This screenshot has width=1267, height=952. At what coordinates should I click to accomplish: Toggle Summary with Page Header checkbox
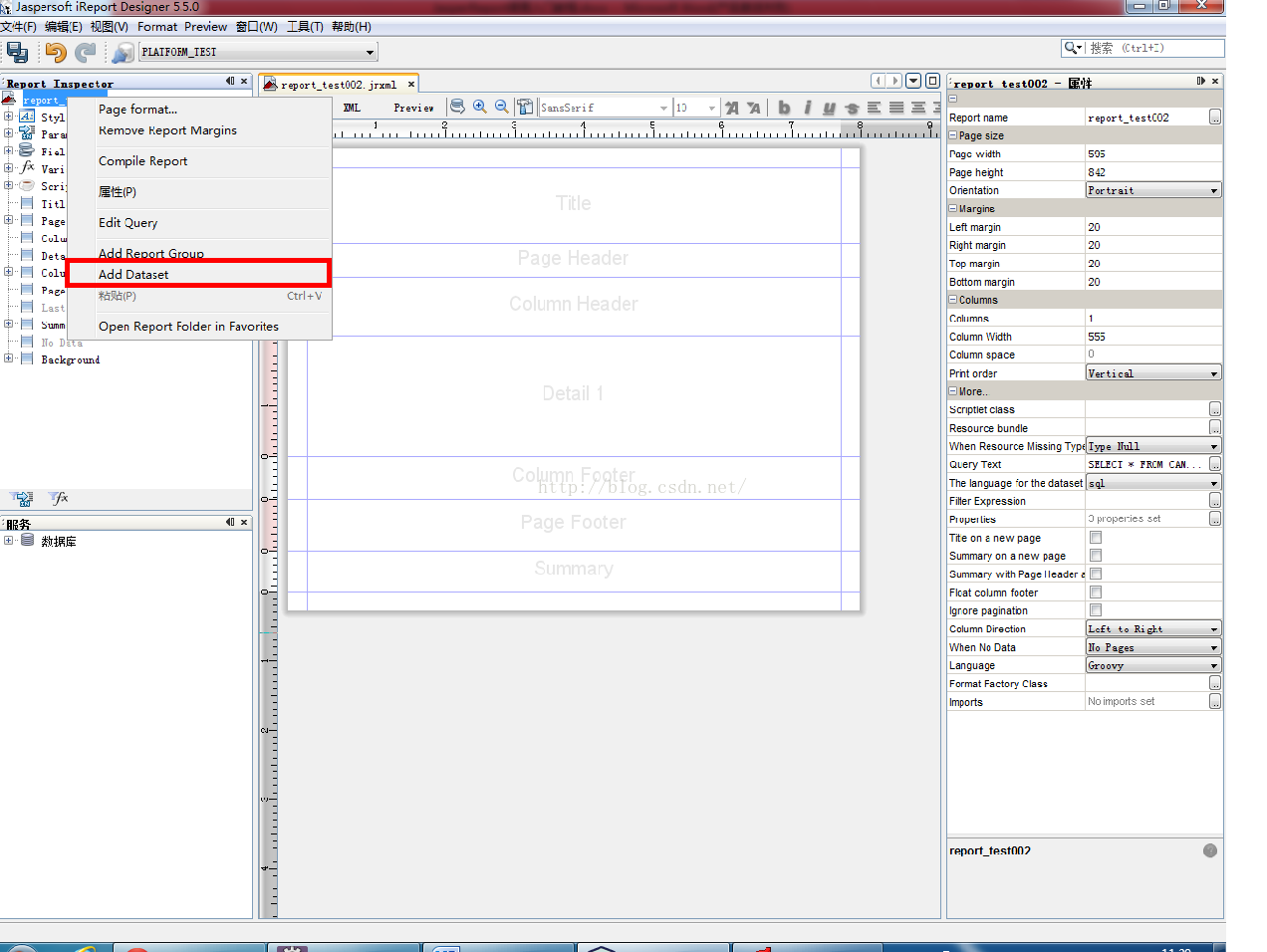[1096, 574]
